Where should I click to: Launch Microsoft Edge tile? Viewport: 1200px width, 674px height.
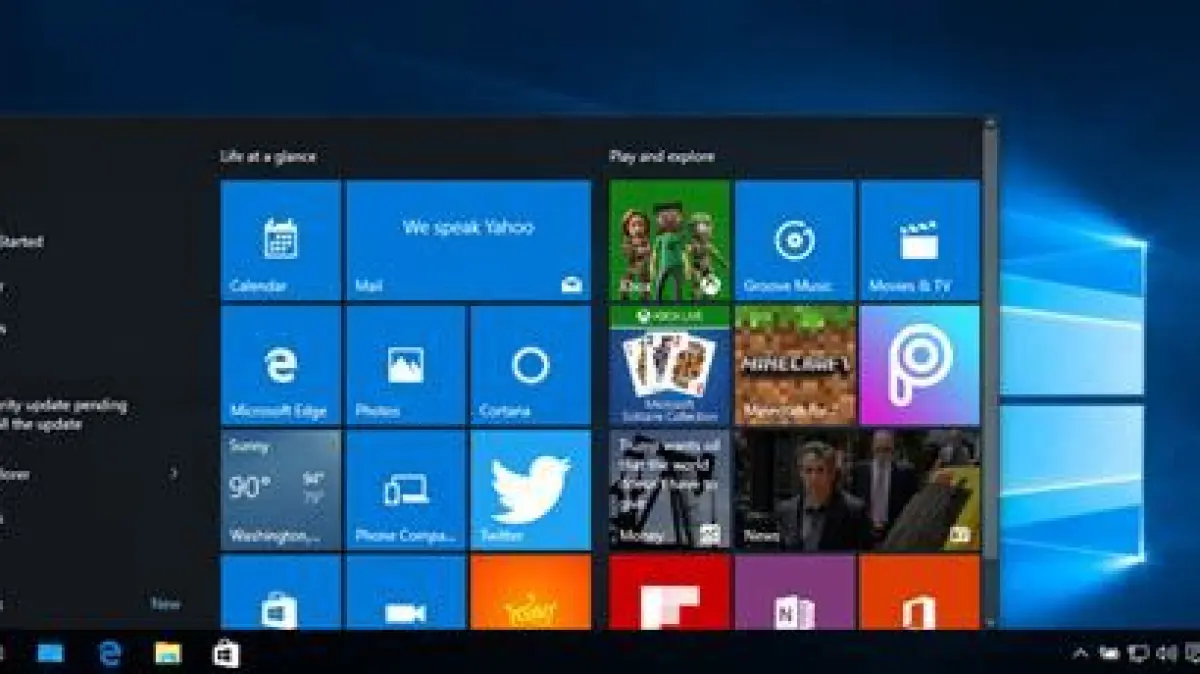tap(280, 365)
